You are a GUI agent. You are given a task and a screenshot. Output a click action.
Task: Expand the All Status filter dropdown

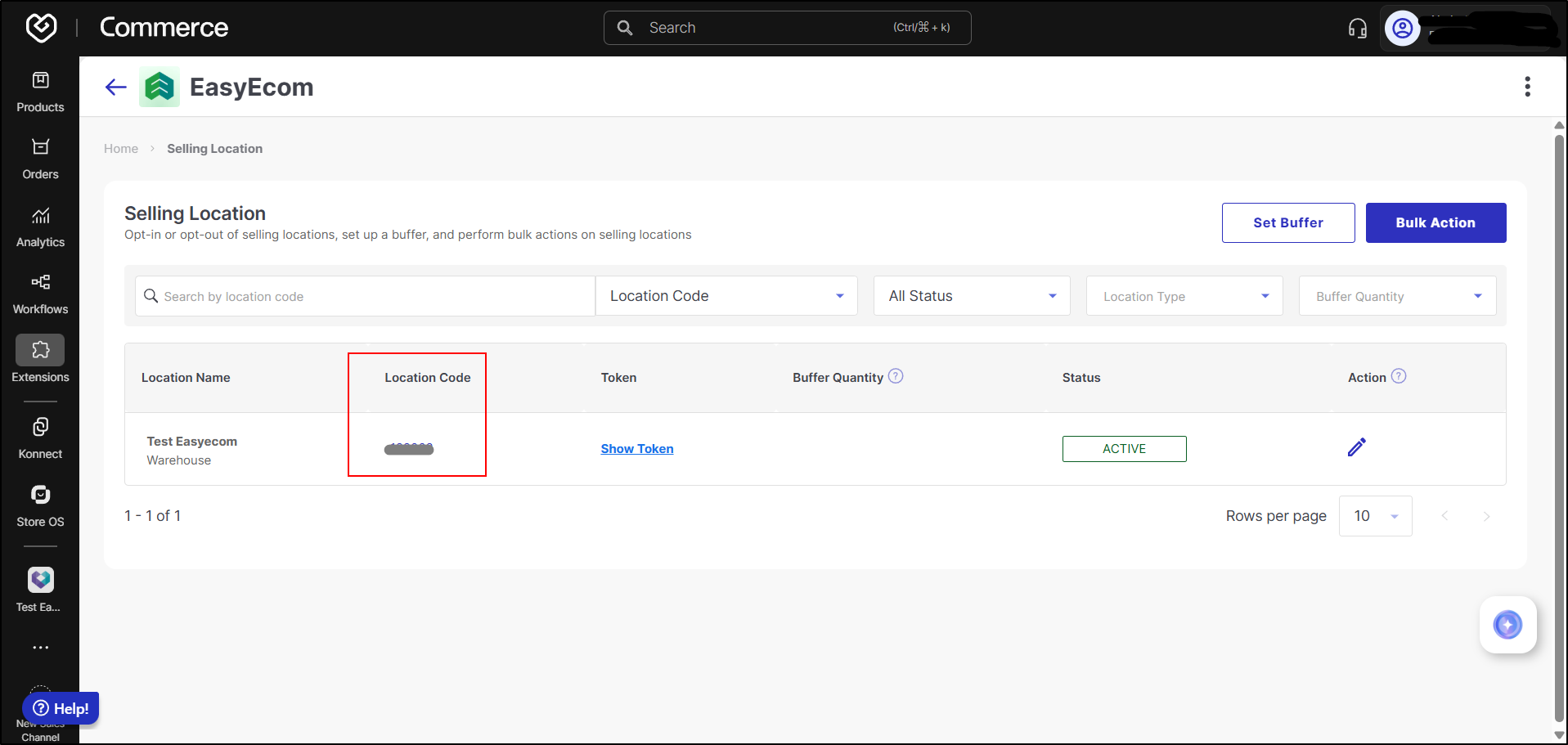pos(971,296)
